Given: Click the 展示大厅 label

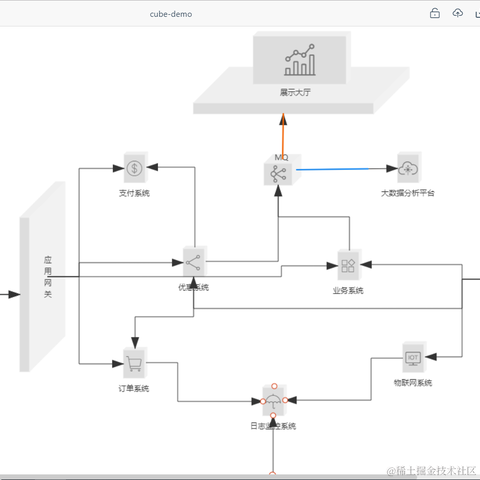Looking at the screenshot, I should [295, 92].
